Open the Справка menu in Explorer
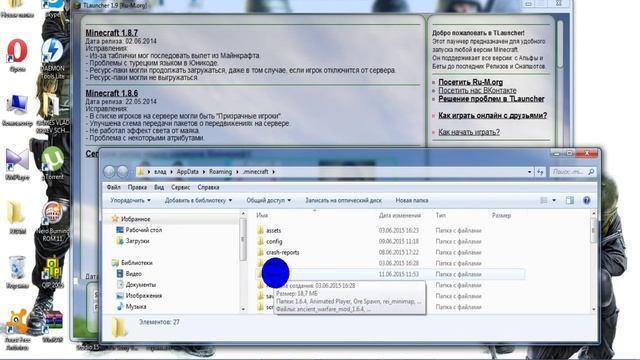 (208, 187)
